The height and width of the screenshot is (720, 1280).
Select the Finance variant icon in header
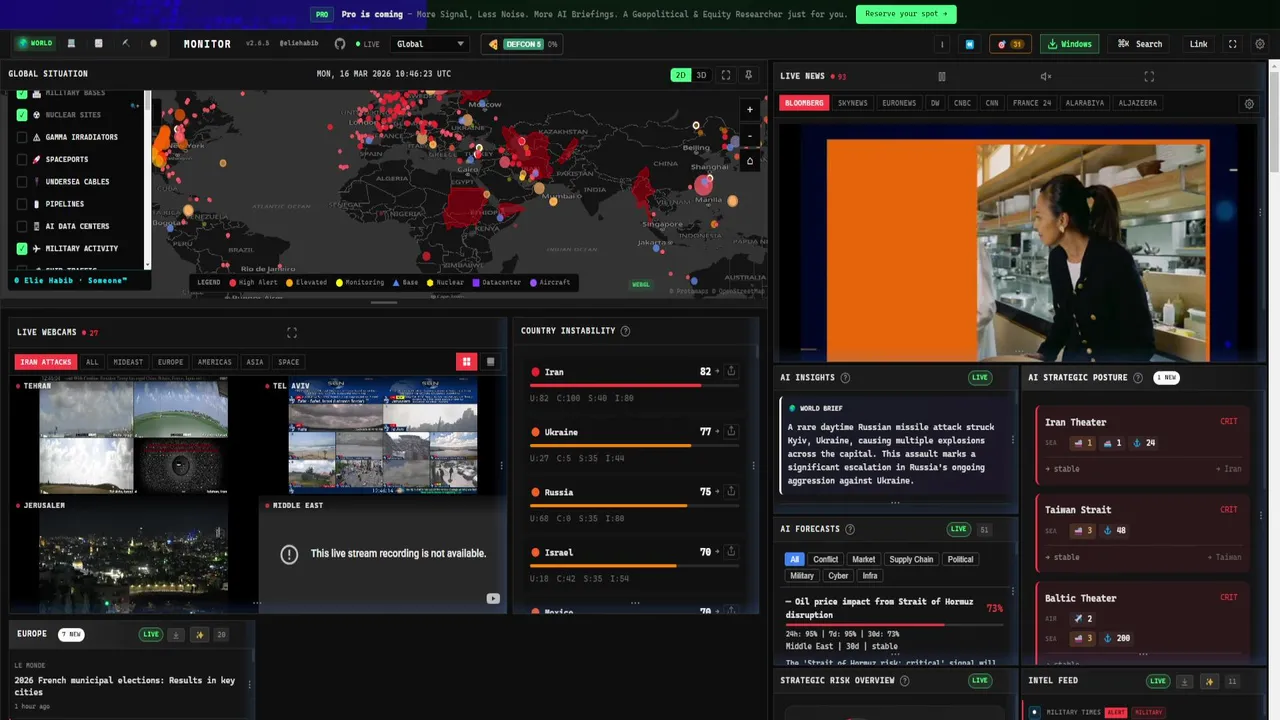(98, 43)
